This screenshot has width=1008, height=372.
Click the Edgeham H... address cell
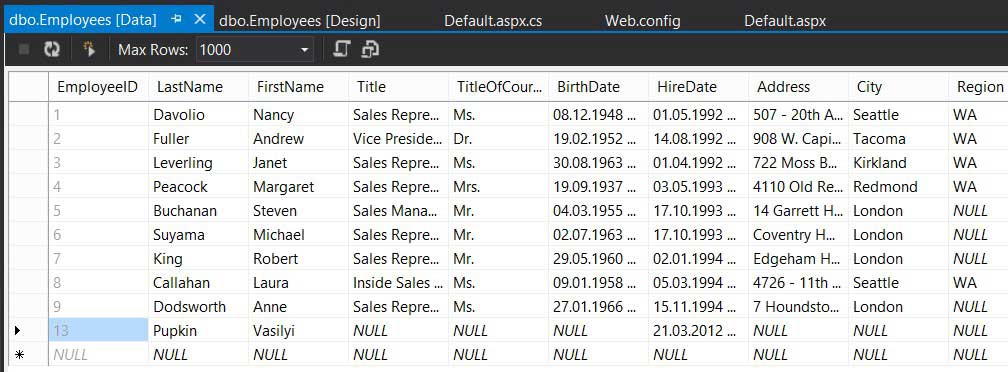798,259
